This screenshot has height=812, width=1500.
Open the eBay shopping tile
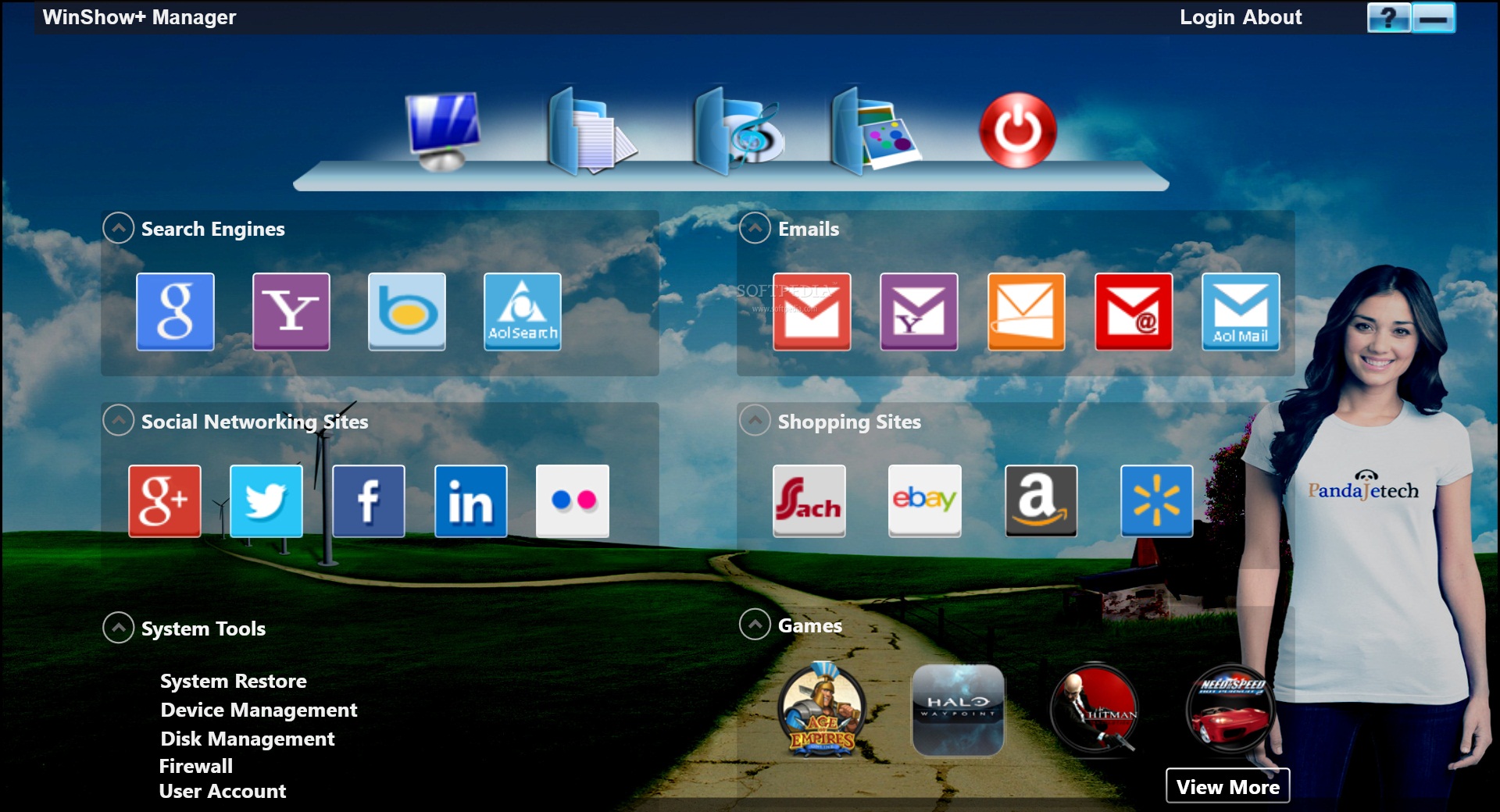(x=925, y=501)
